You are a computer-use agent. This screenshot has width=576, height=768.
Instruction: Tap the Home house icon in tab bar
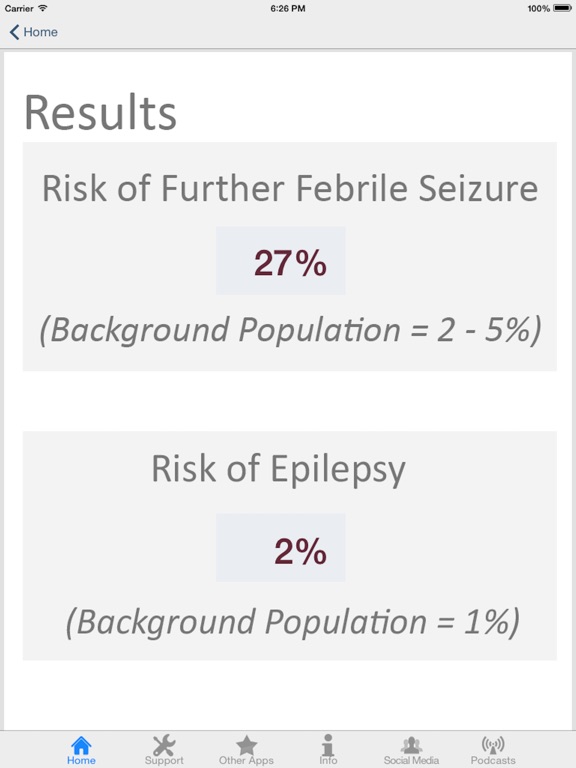(x=81, y=745)
